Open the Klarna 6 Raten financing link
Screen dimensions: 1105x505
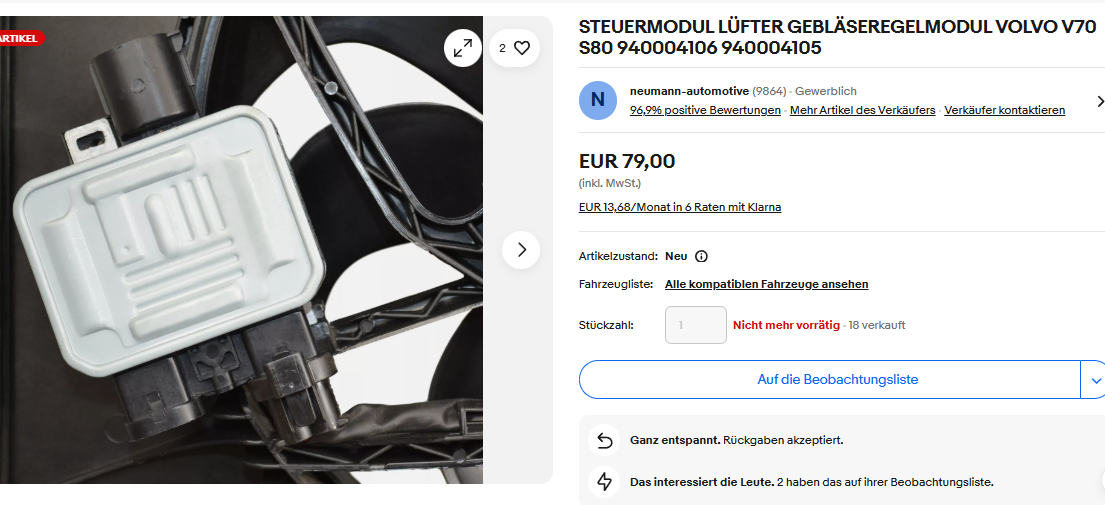[x=680, y=207]
